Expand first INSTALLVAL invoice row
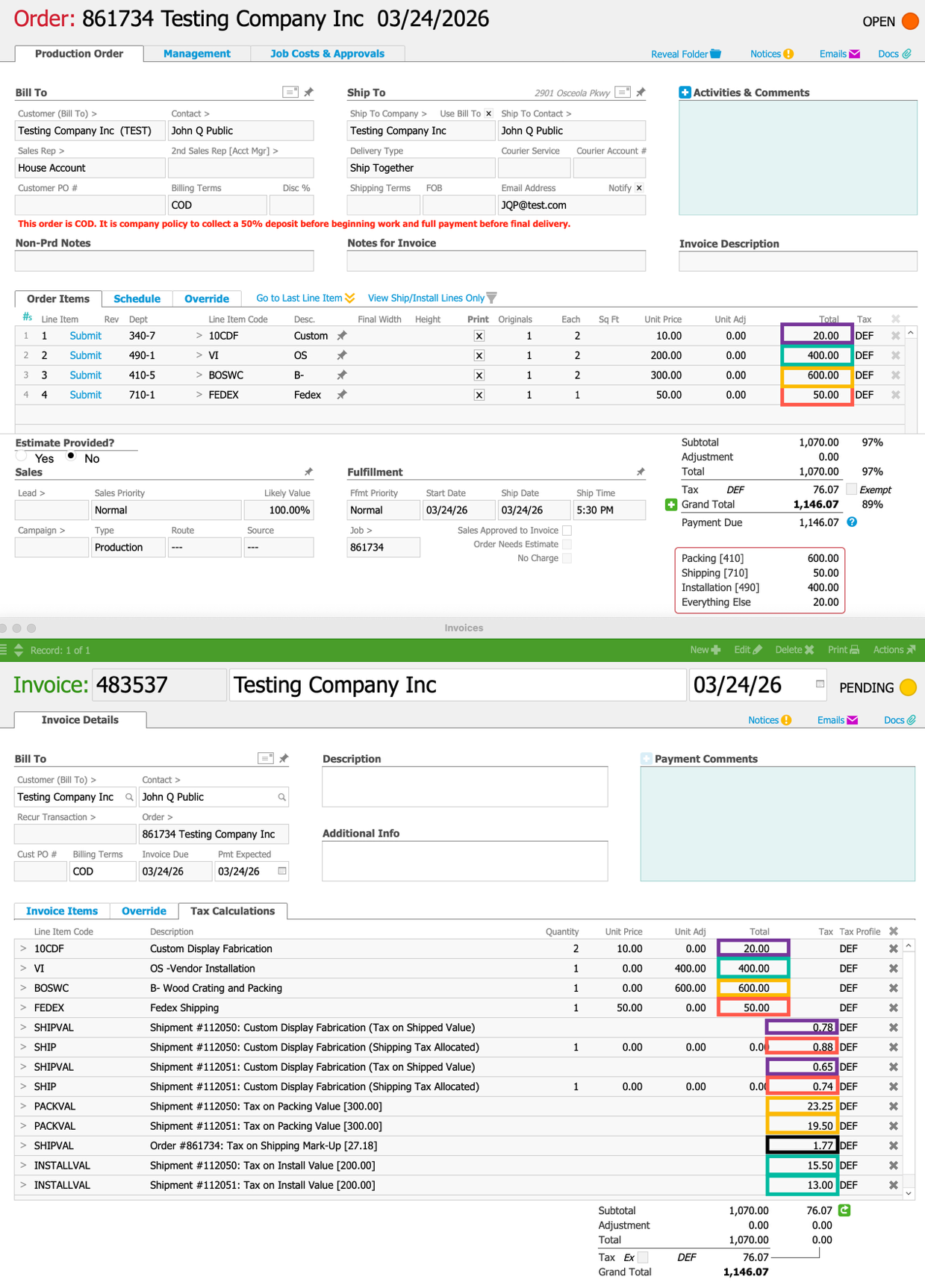Screen dimensions: 925x1288 [x=23, y=1165]
